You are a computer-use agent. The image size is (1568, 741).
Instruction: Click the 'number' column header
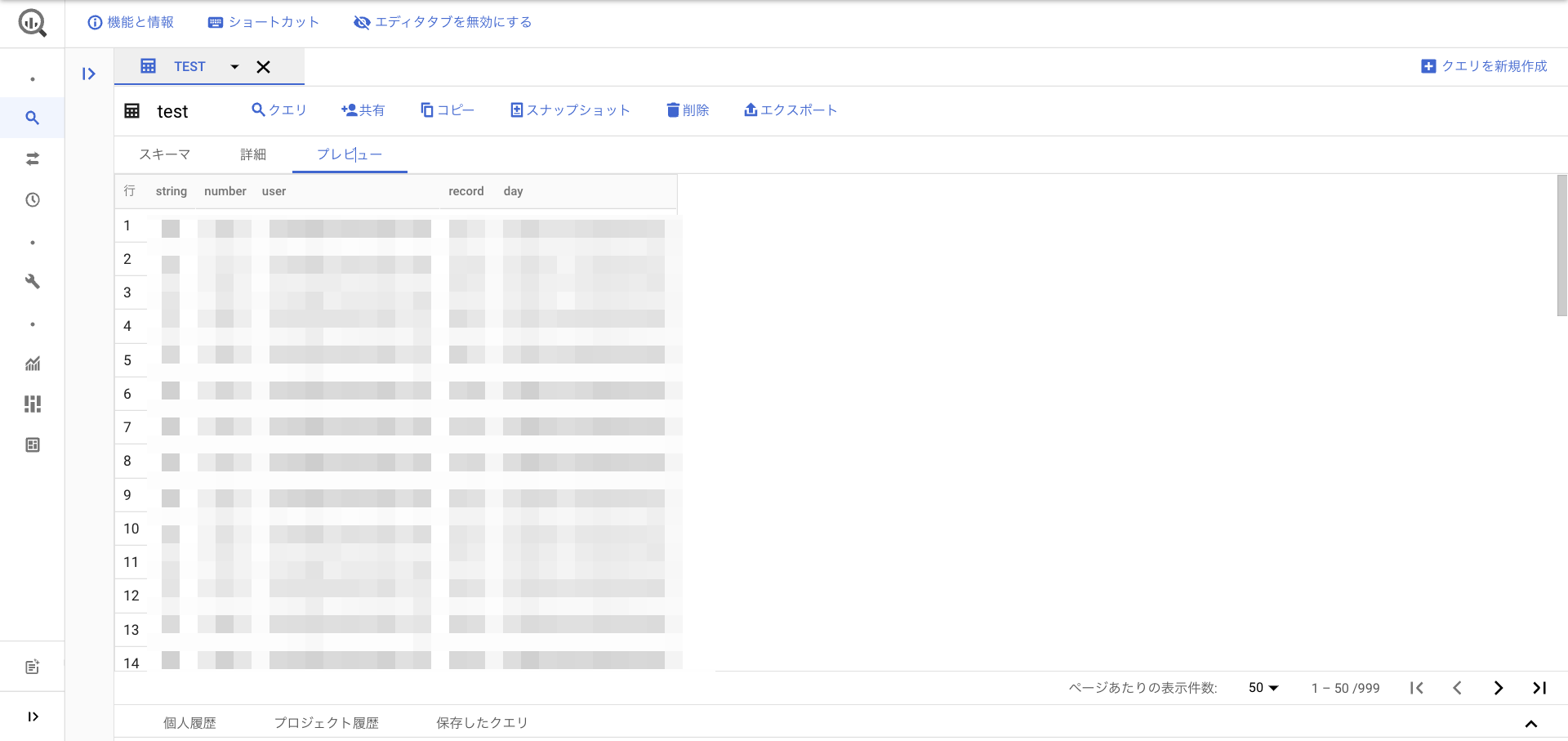[x=225, y=191]
